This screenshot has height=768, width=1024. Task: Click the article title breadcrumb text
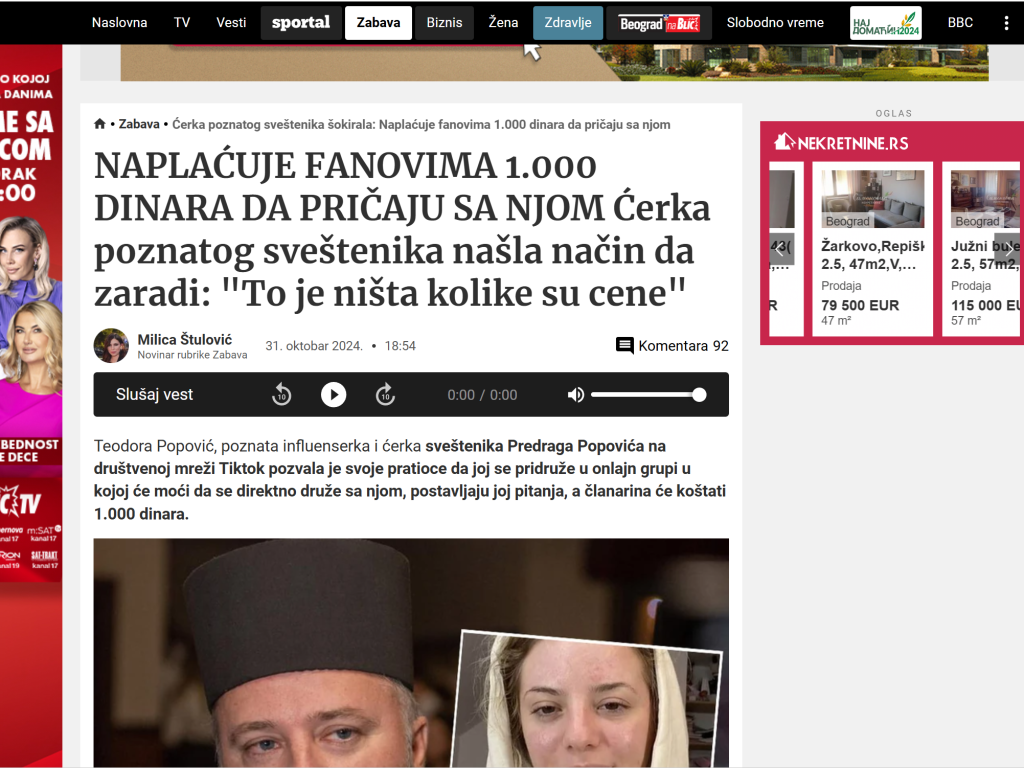tap(421, 124)
